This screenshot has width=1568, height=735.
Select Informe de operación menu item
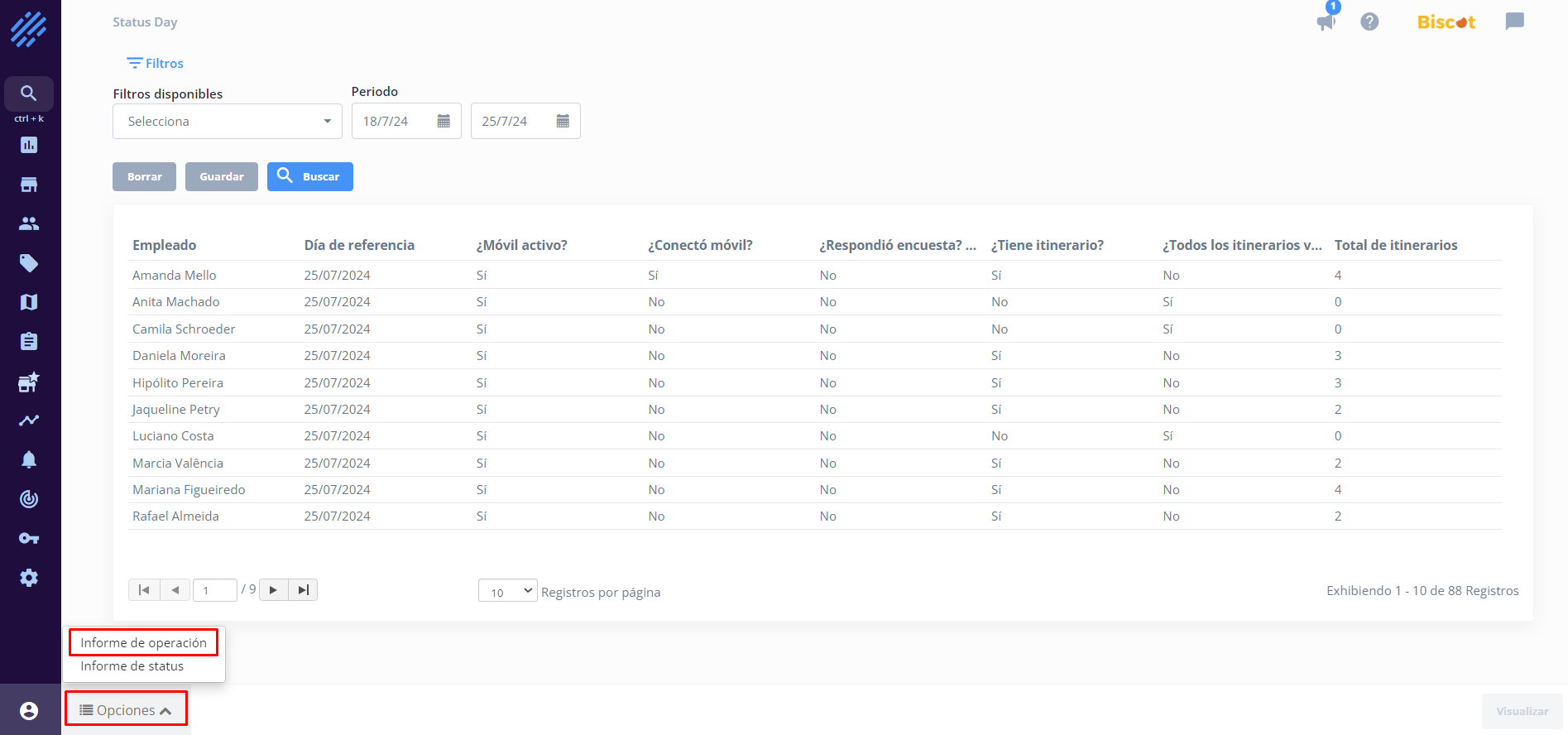[x=143, y=643]
